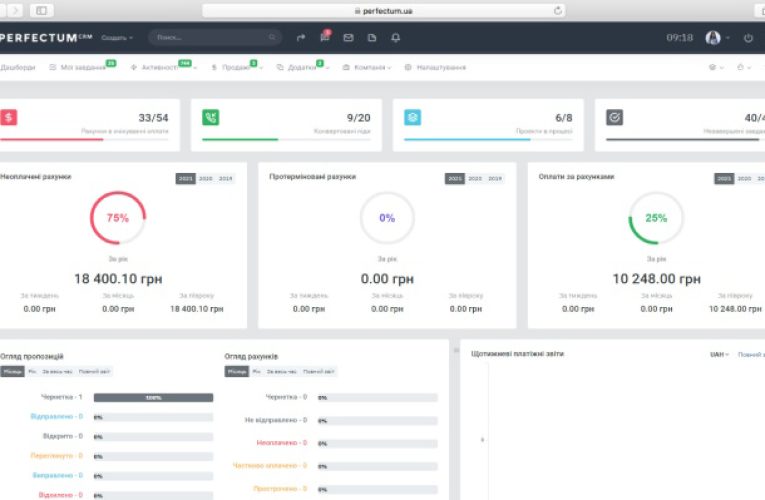
Task: Click the 18 400.10 грн yearly total
Action: click(118, 279)
